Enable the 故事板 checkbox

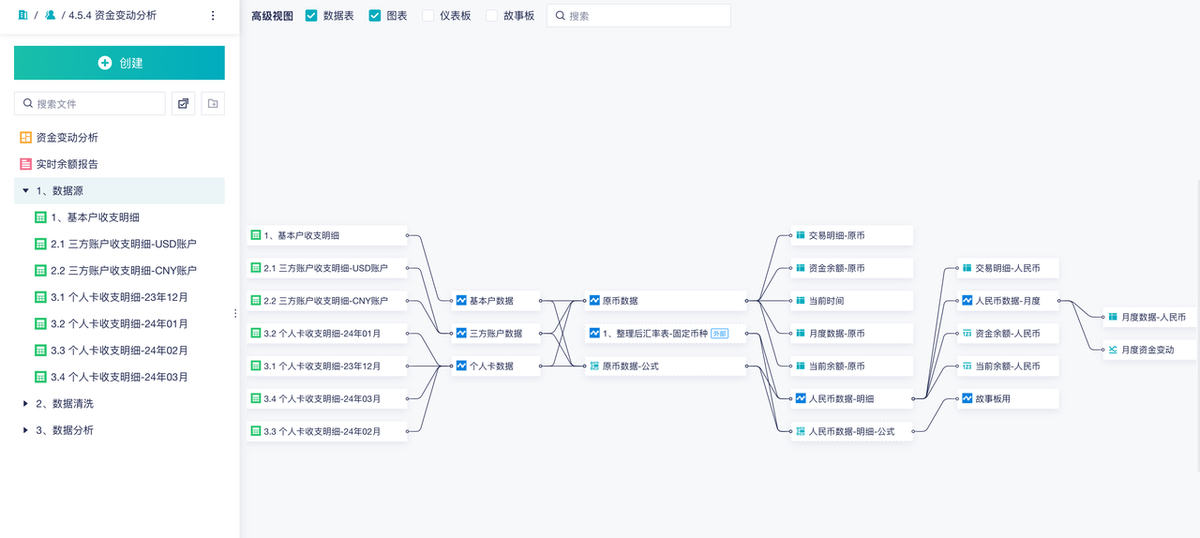[492, 16]
